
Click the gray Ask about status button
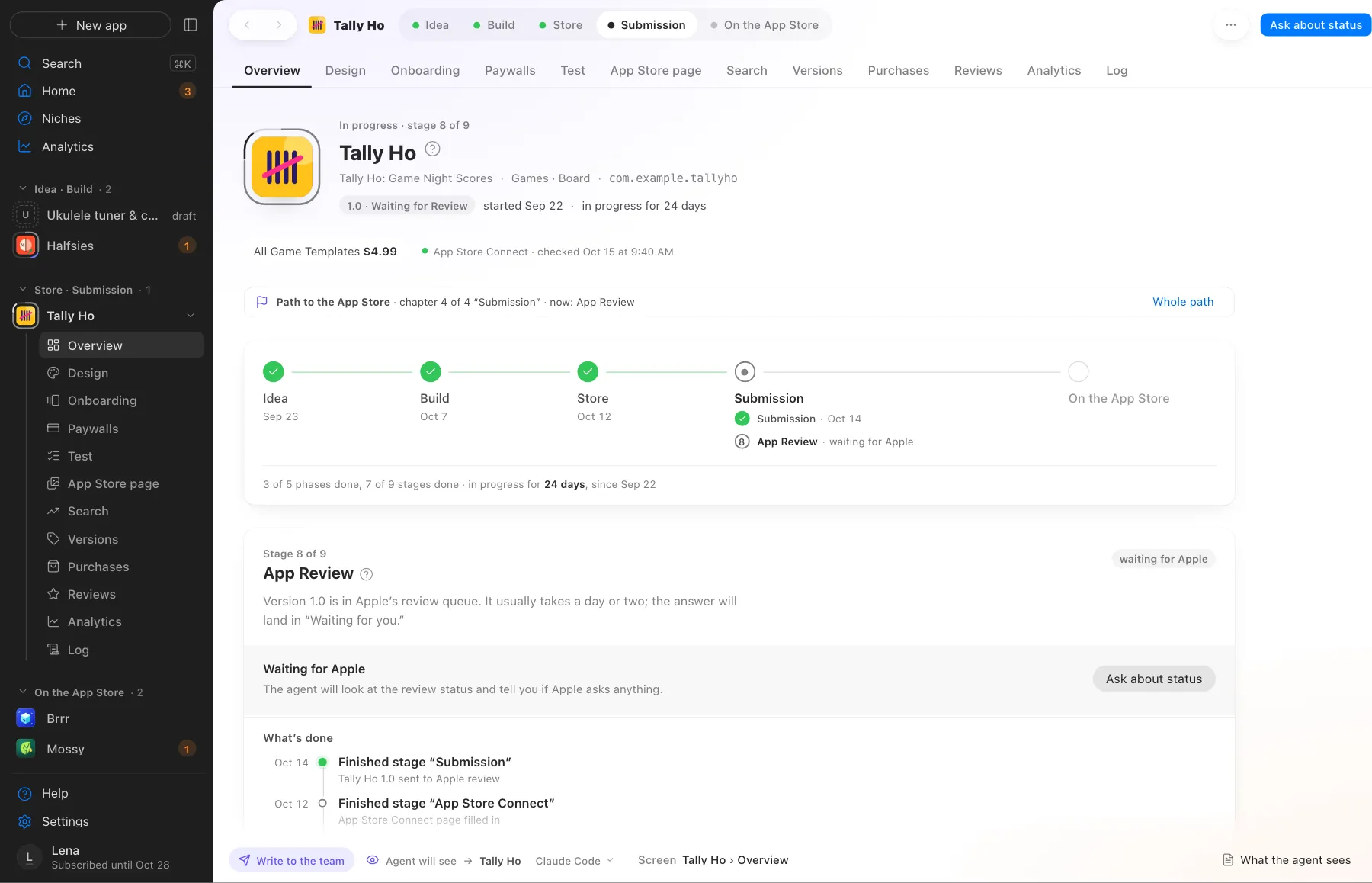(x=1154, y=679)
